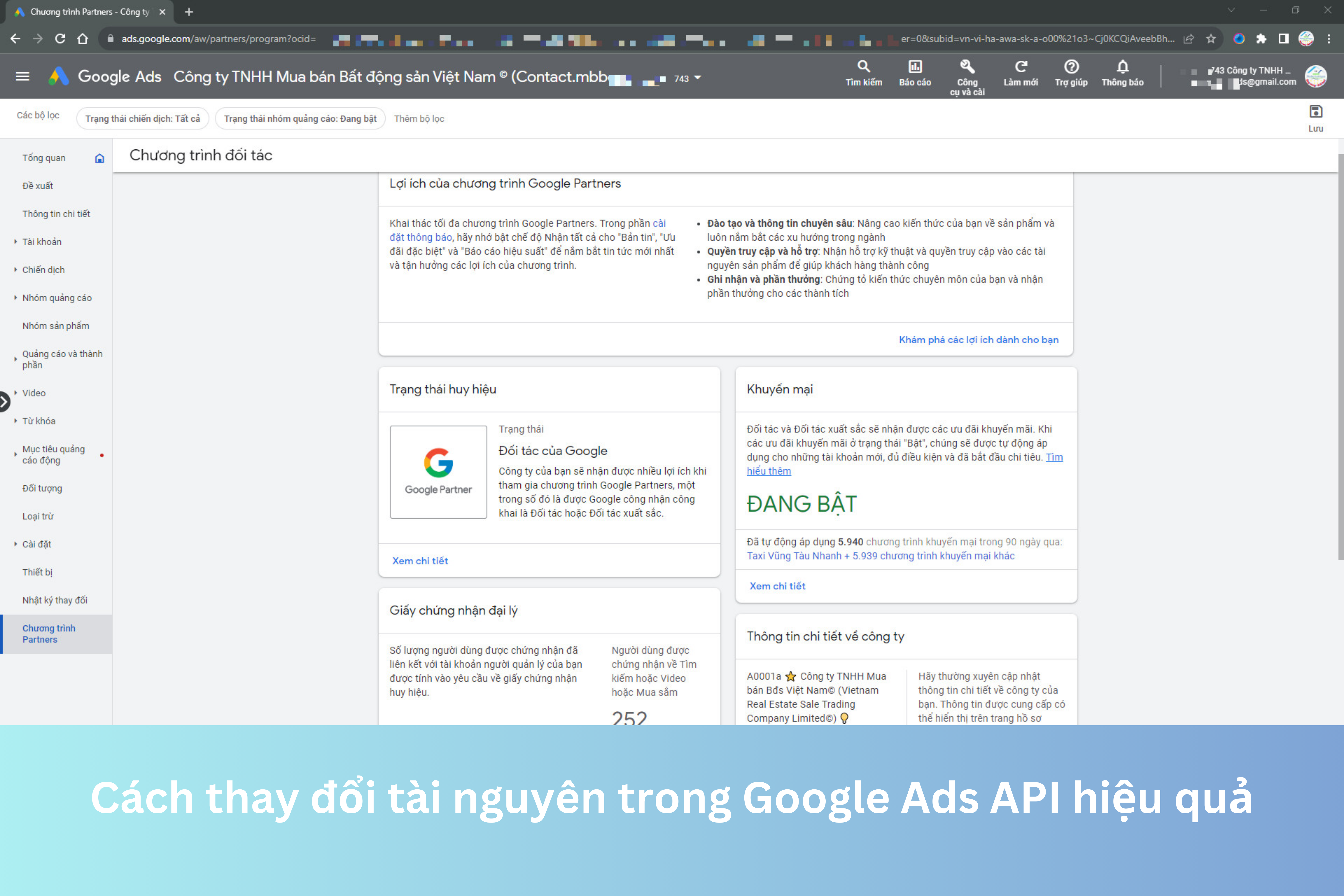
Task: Click the Chrome profile avatar
Action: tap(1306, 39)
